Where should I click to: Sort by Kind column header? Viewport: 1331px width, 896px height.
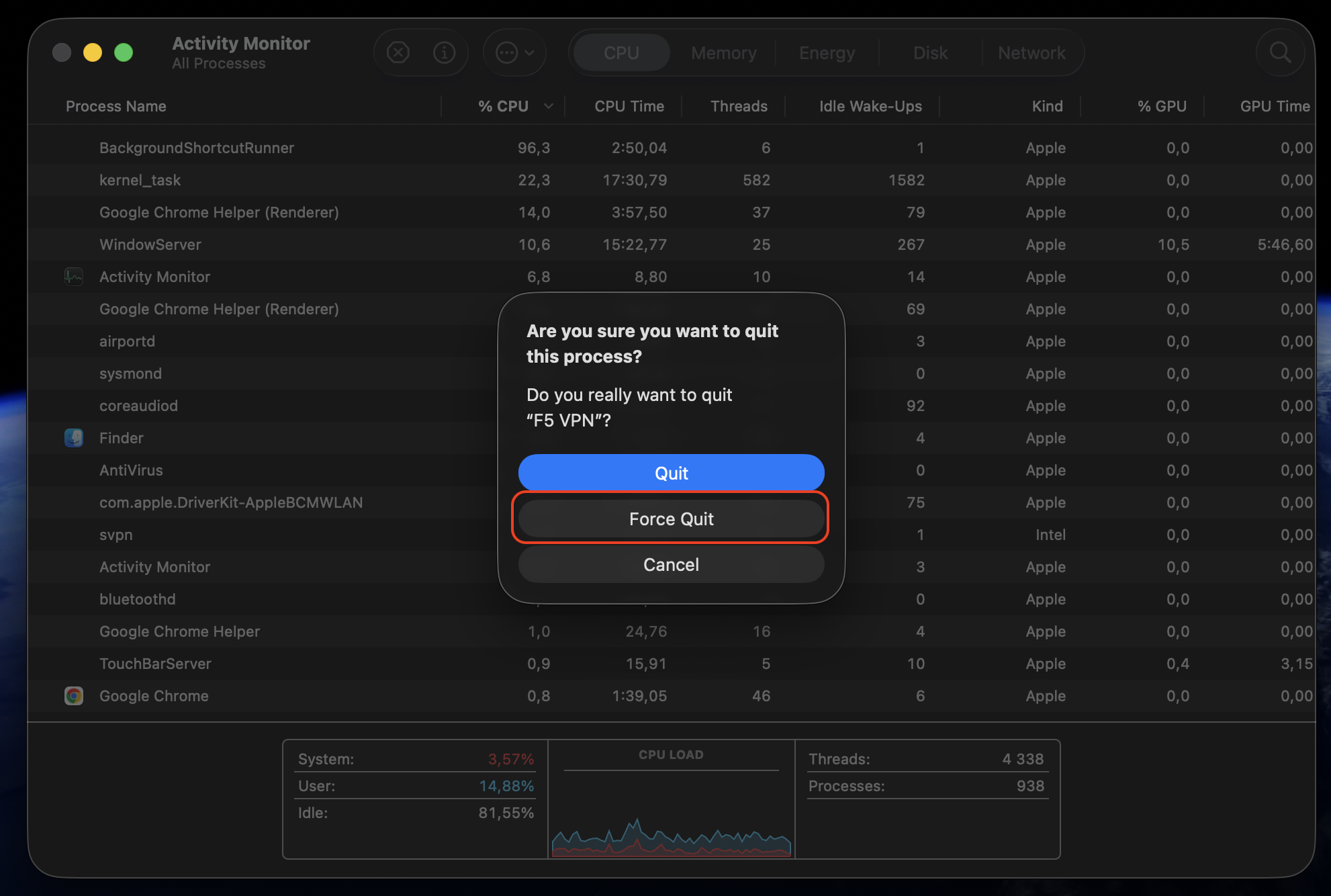pyautogui.click(x=1047, y=106)
